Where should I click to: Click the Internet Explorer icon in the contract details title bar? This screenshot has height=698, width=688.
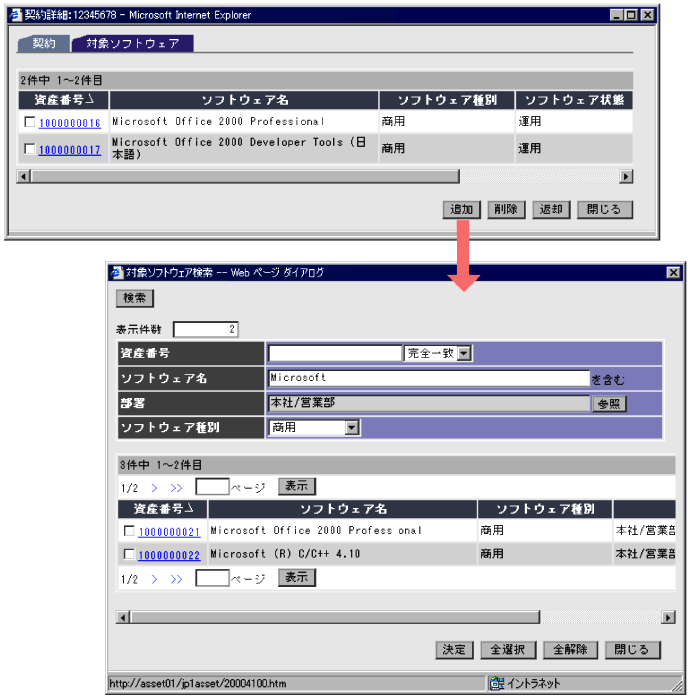click(x=16, y=15)
